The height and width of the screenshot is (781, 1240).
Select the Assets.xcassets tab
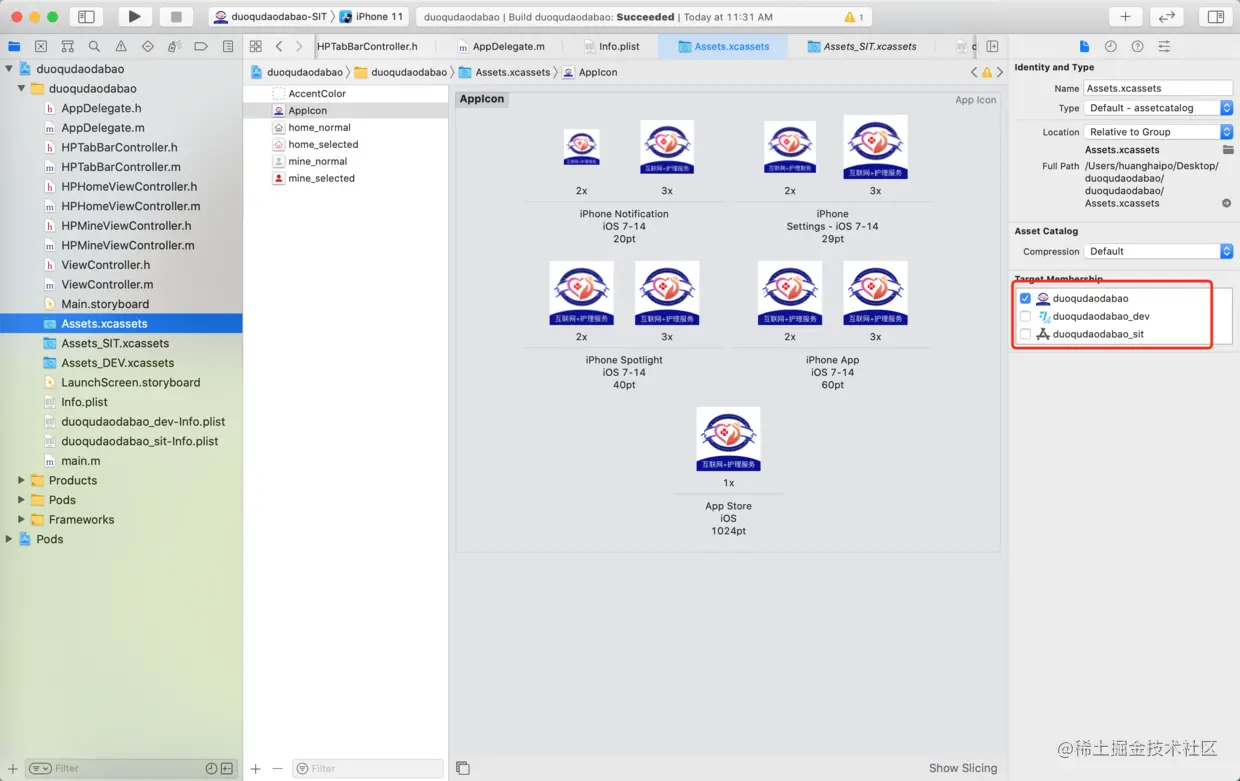pos(723,46)
